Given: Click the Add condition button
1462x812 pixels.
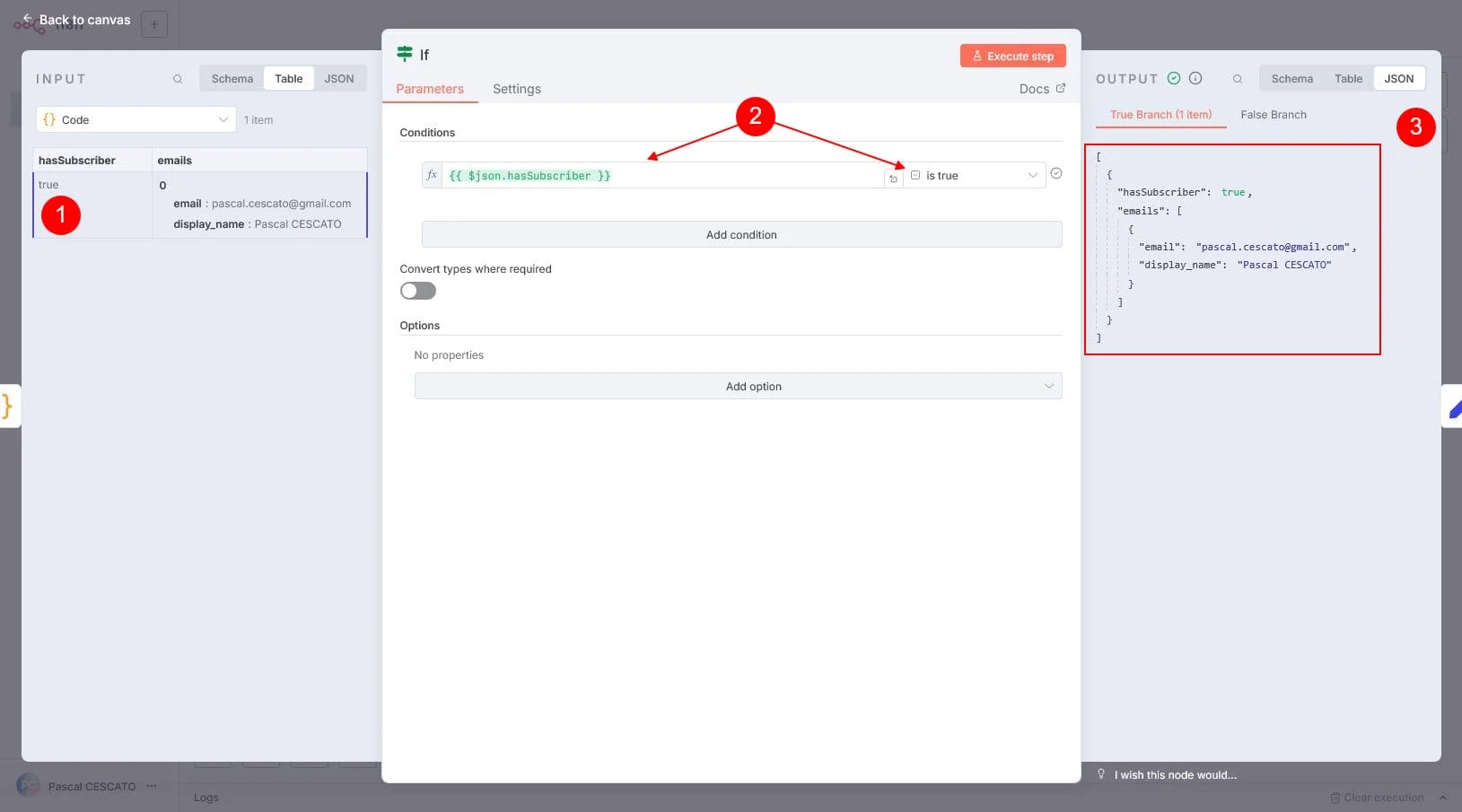Looking at the screenshot, I should click(x=741, y=235).
